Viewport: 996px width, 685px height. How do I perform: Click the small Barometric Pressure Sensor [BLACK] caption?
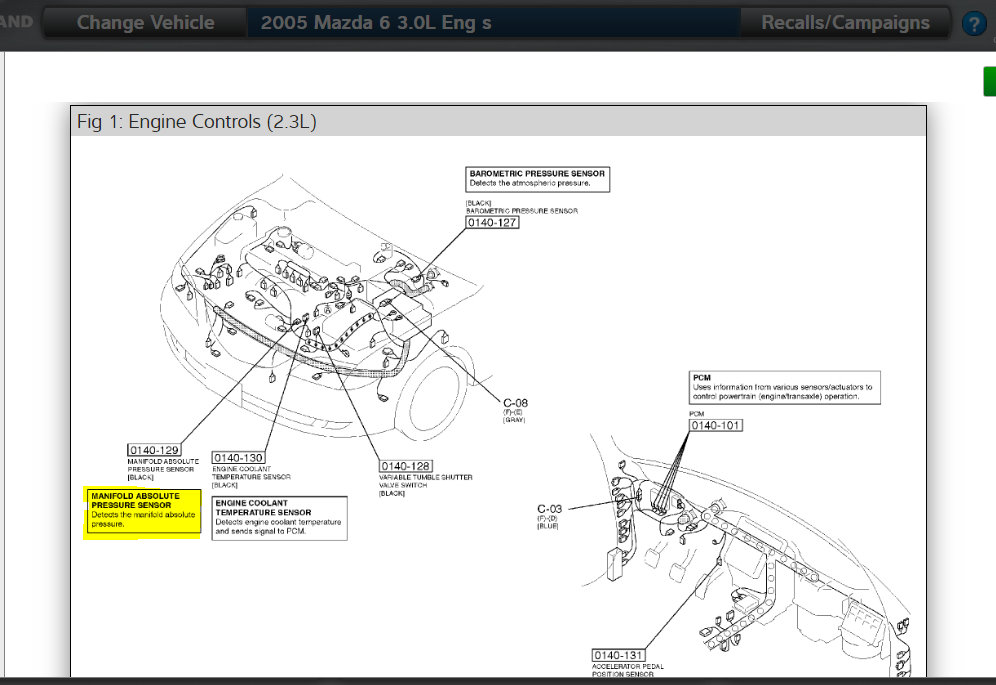pyautogui.click(x=522, y=207)
